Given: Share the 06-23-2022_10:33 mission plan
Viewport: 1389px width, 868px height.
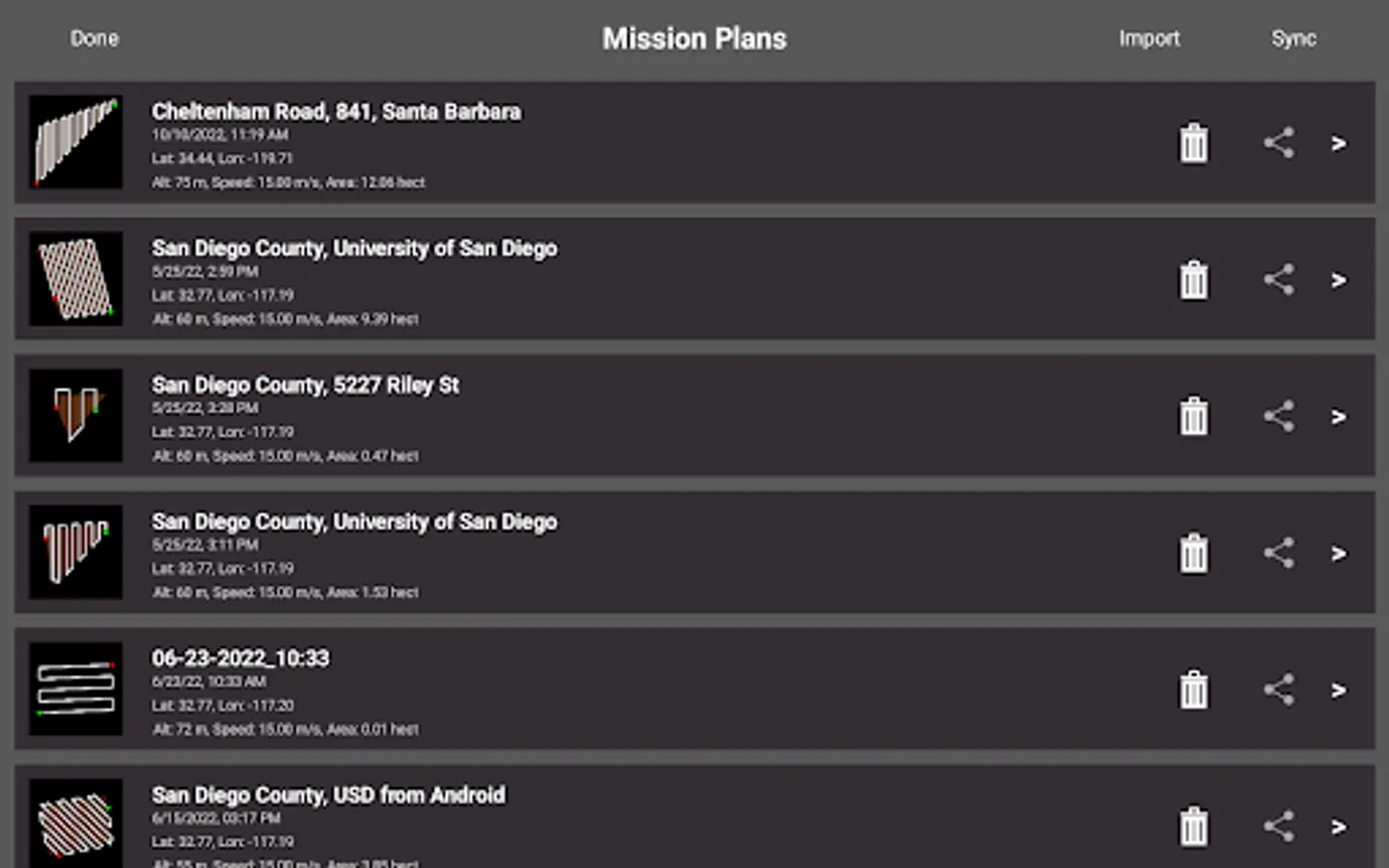Looking at the screenshot, I should point(1278,691).
